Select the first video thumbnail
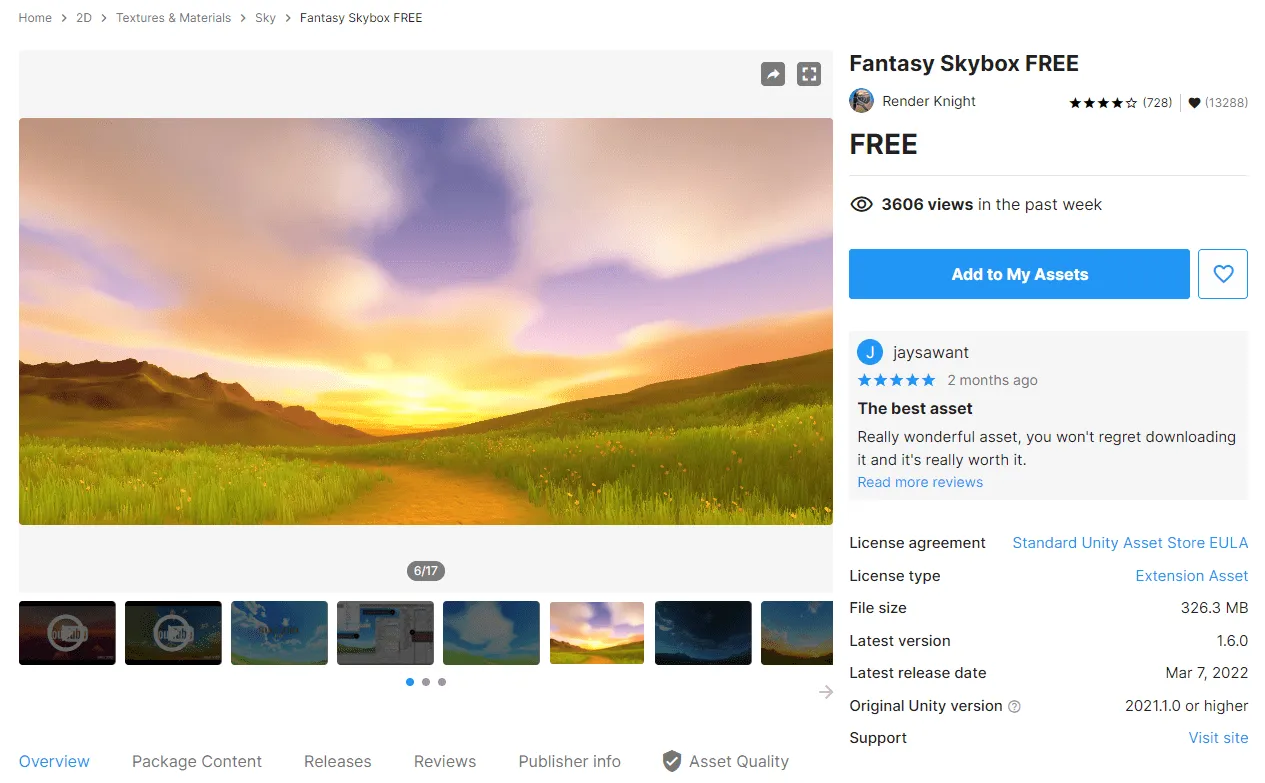Screen dimensions: 1265x783 [x=67, y=633]
